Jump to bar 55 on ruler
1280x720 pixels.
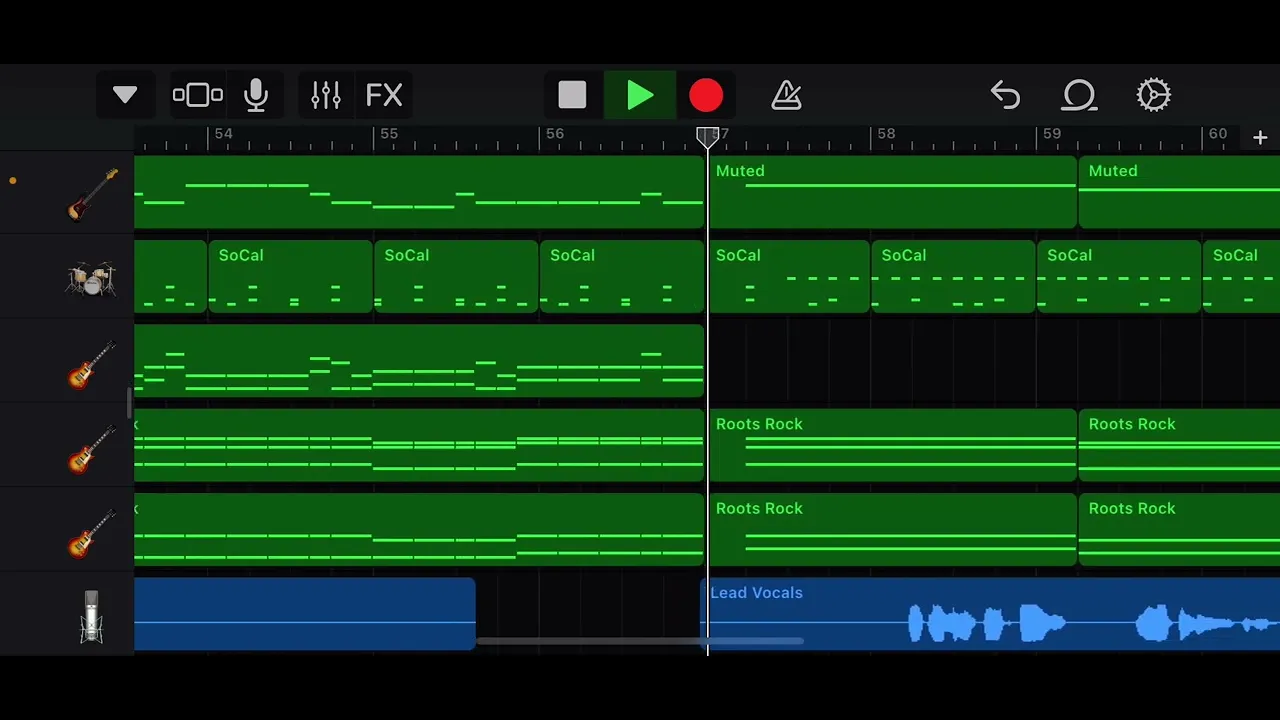388,134
